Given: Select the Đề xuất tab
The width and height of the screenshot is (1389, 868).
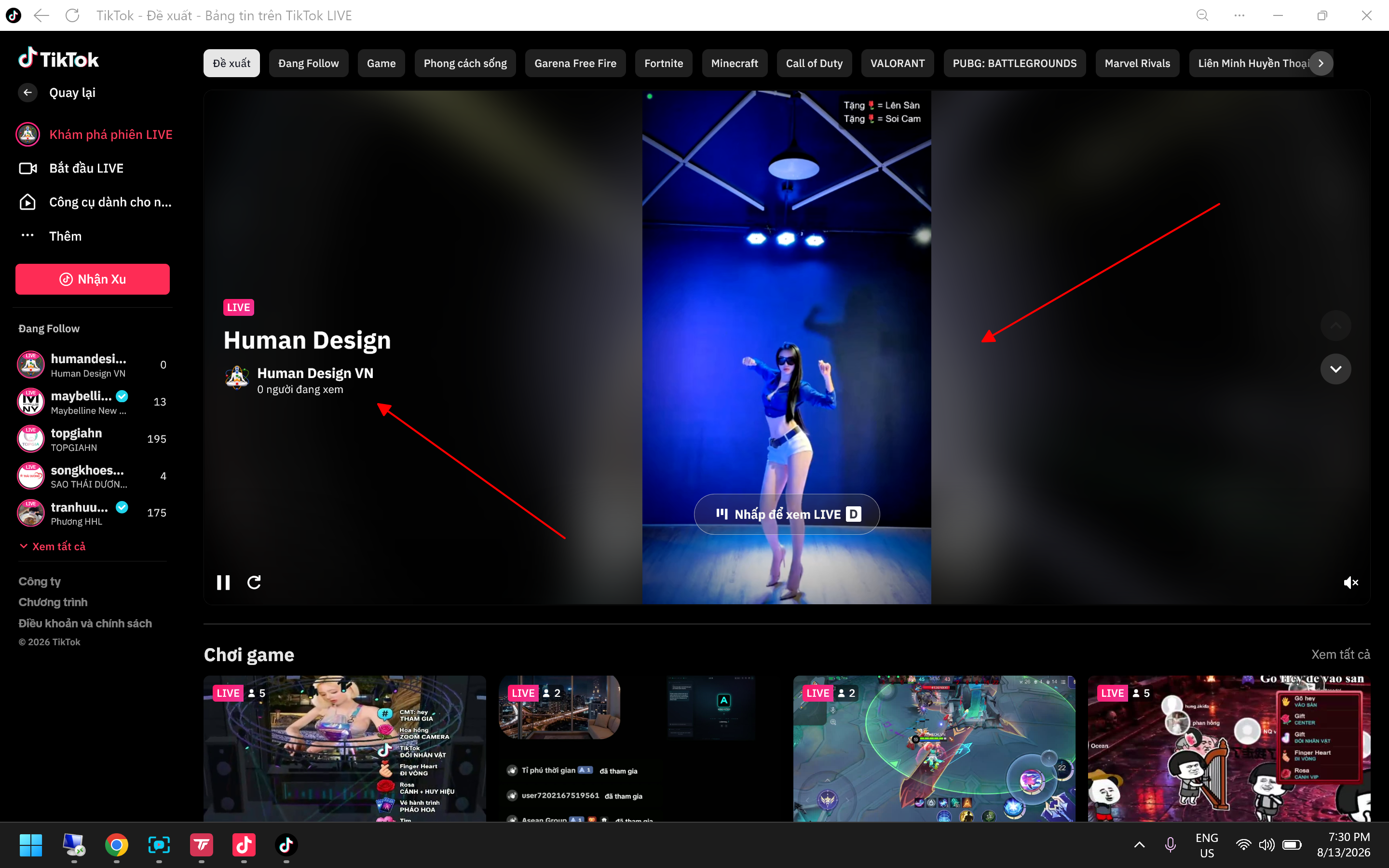Looking at the screenshot, I should pyautogui.click(x=231, y=63).
